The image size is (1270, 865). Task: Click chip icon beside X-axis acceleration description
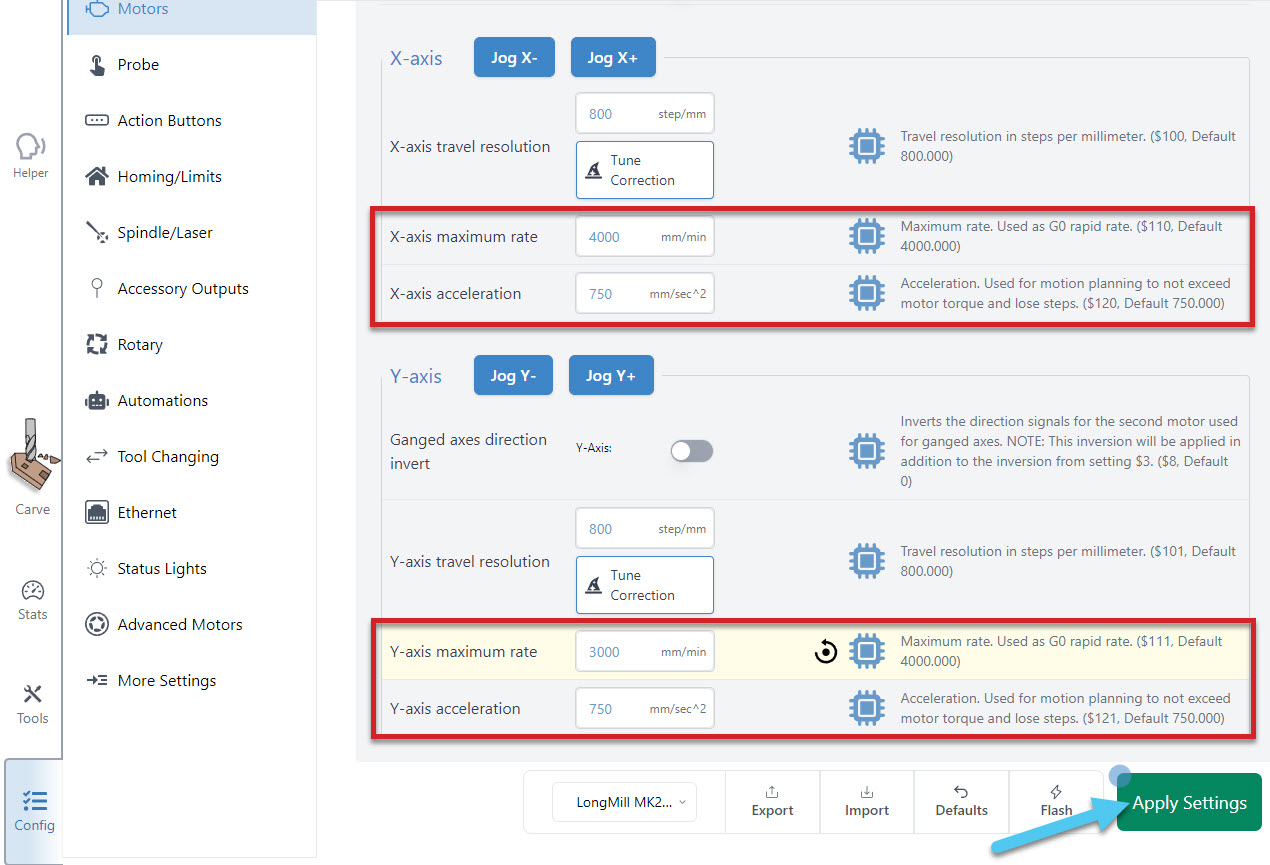point(866,294)
